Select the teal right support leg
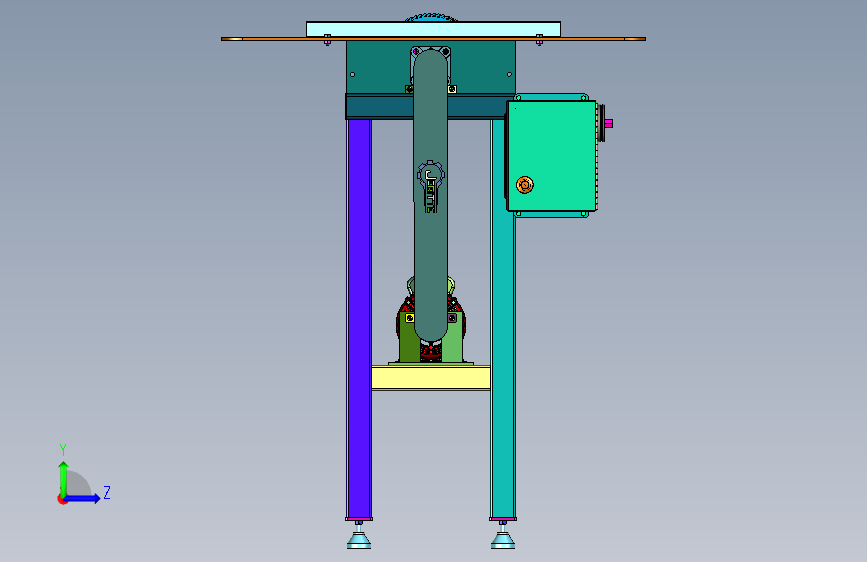Screen dimensions: 867x562 [503, 365]
